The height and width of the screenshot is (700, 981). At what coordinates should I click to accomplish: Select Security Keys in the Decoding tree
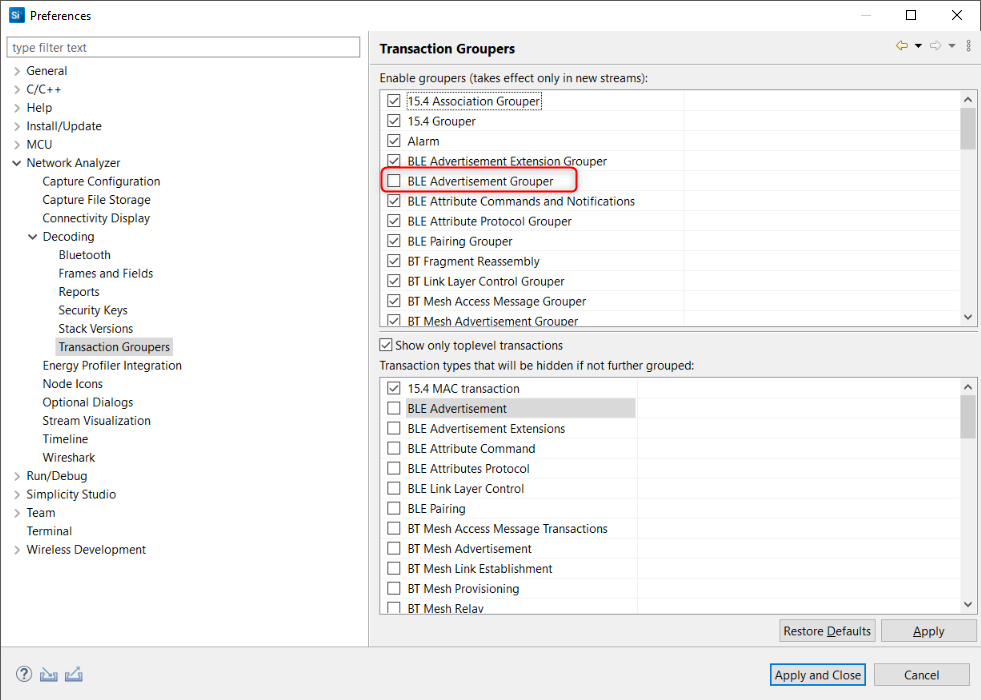93,310
